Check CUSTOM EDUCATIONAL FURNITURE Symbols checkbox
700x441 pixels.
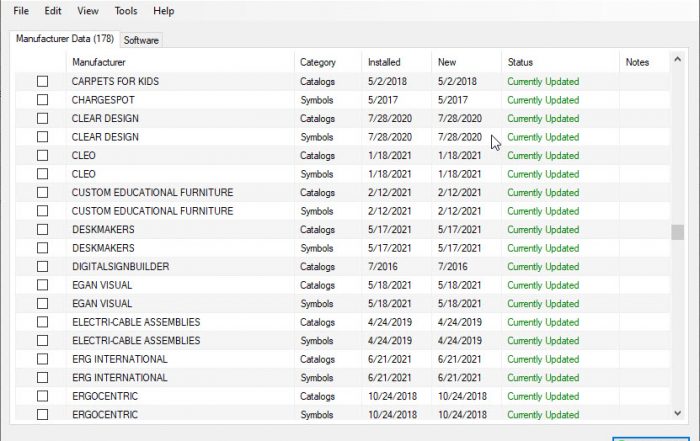[x=42, y=211]
